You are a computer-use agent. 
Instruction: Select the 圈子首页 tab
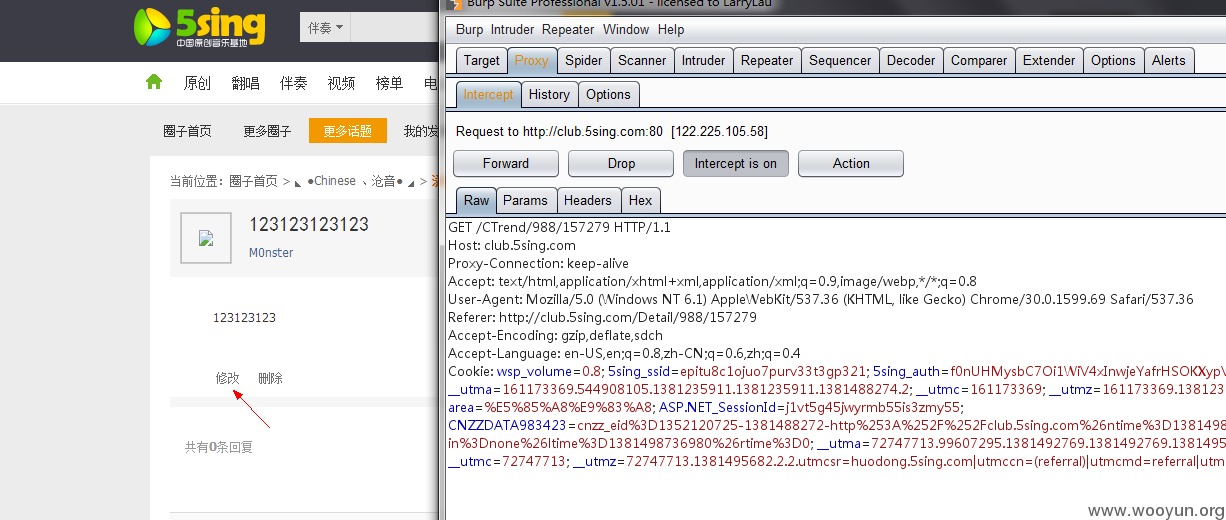click(x=187, y=131)
